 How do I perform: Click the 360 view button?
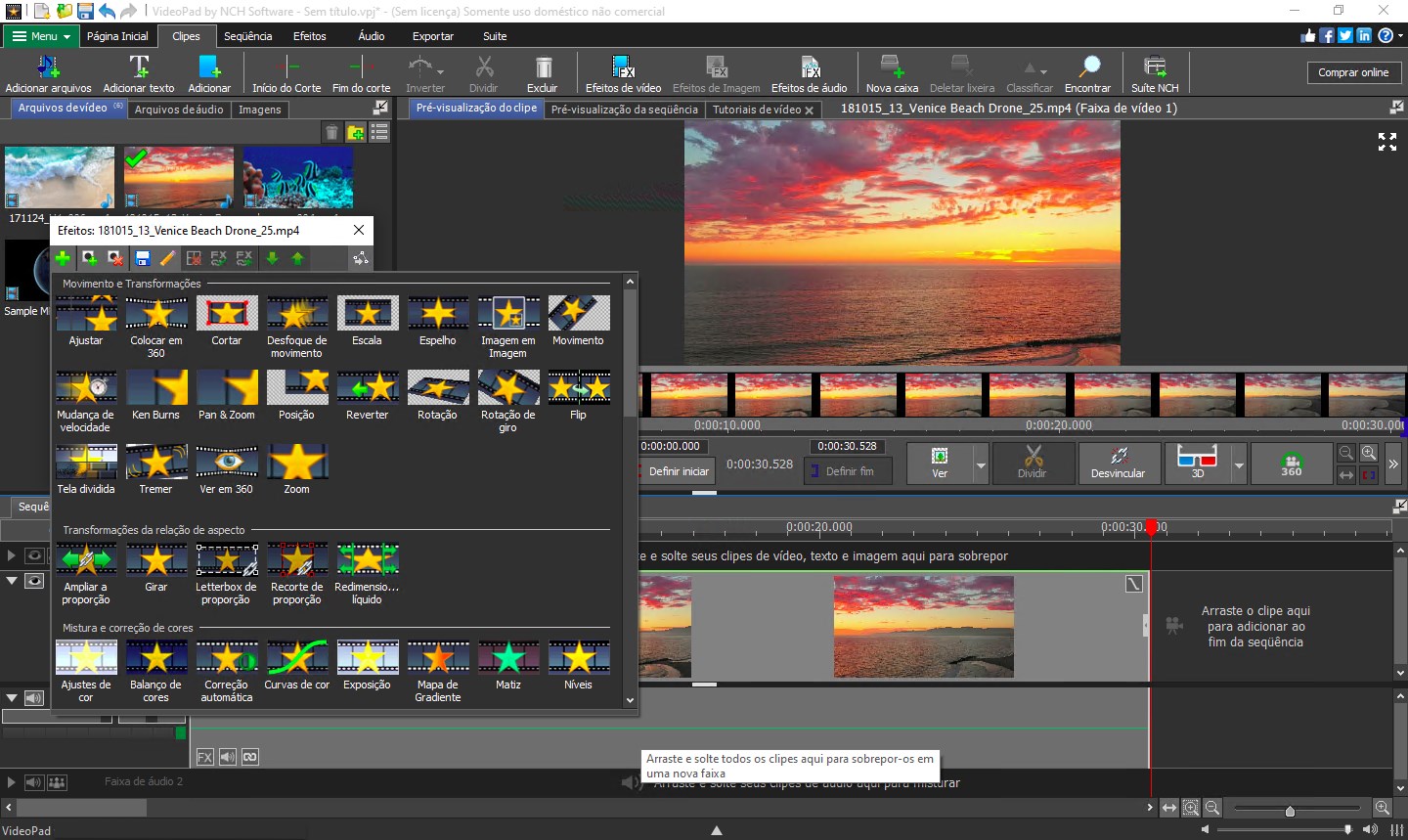pos(1291,463)
